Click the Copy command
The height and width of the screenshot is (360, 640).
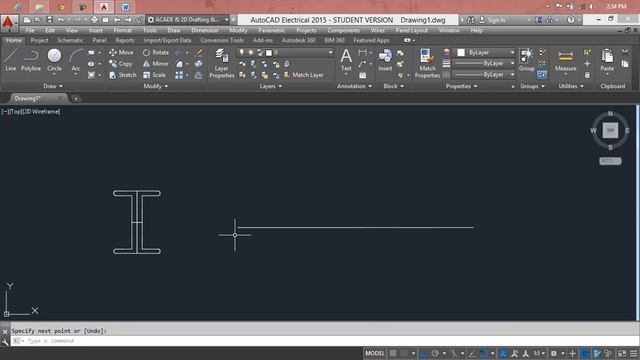(121, 64)
